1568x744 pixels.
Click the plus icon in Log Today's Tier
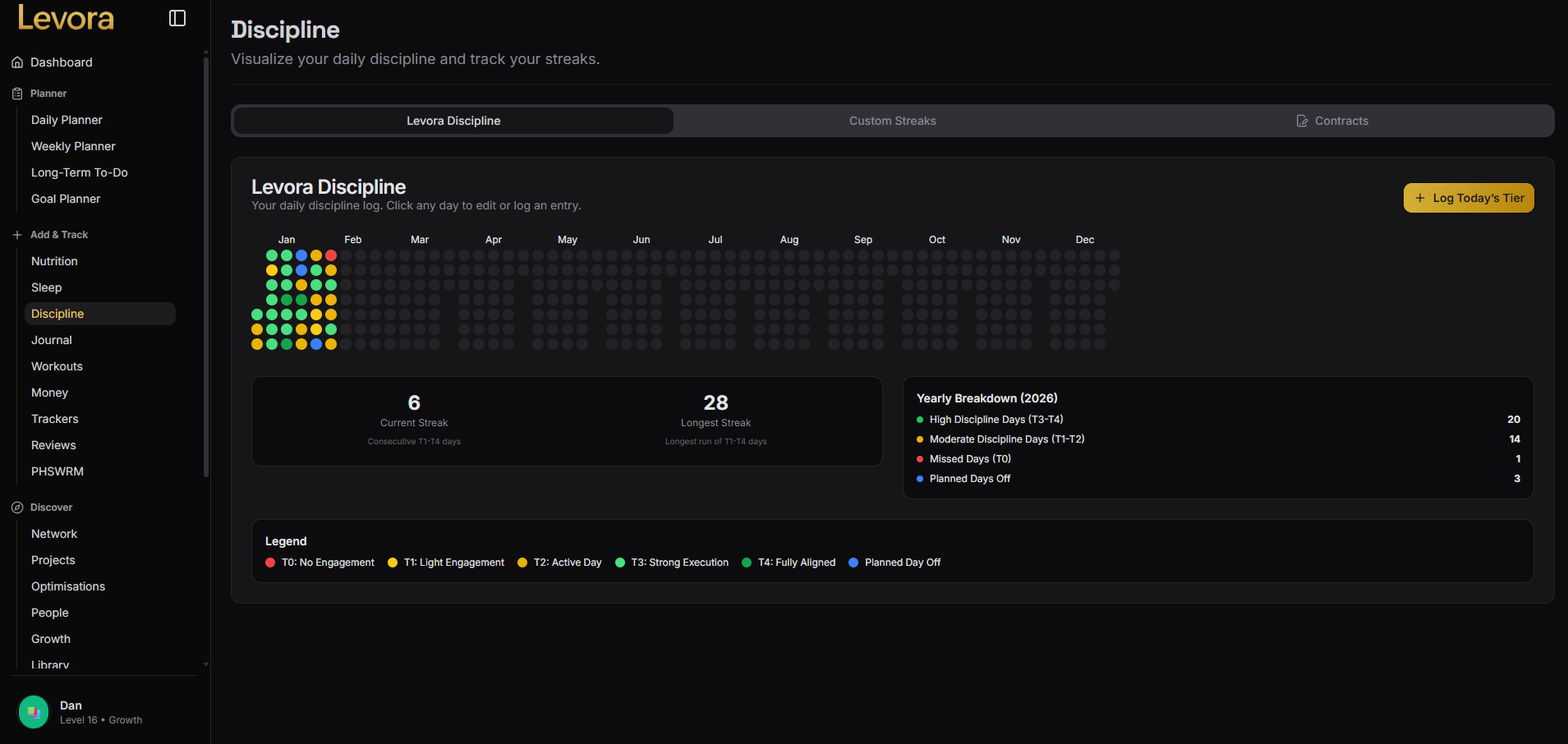pyautogui.click(x=1422, y=198)
